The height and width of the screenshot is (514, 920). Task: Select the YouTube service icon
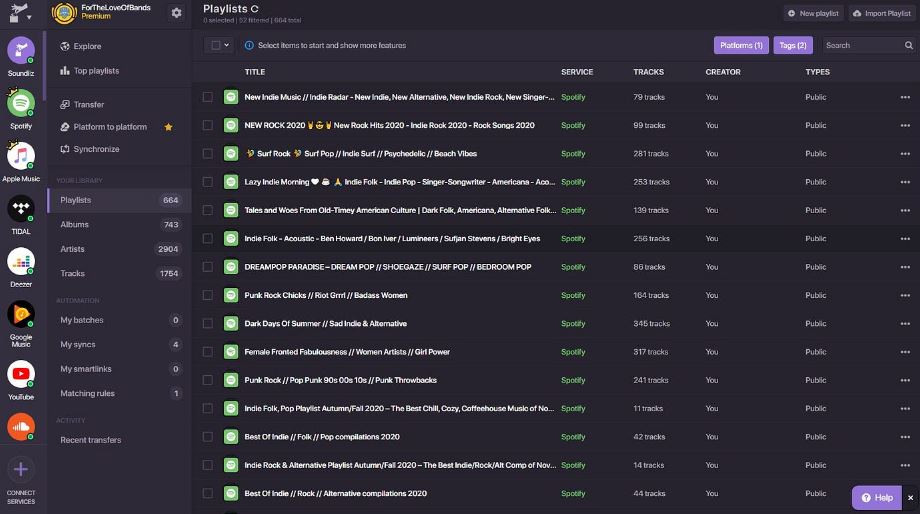coord(21,374)
